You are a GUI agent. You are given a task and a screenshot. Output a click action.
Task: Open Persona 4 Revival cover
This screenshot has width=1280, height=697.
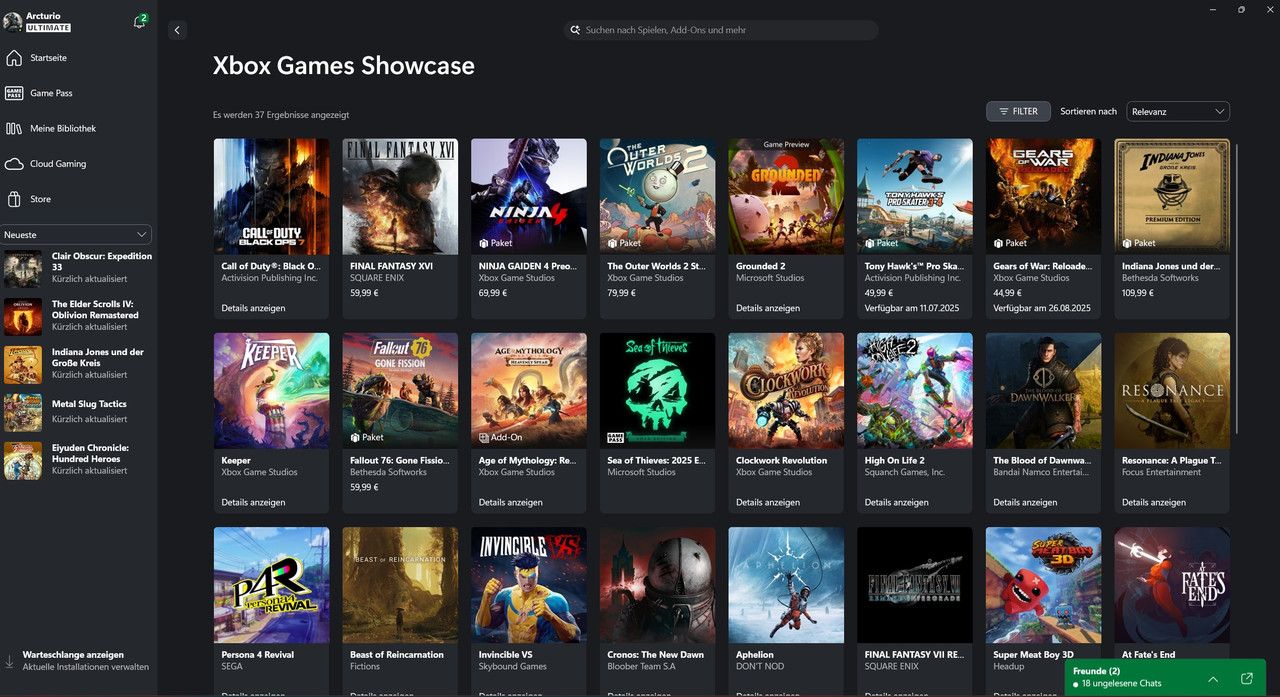coord(272,585)
